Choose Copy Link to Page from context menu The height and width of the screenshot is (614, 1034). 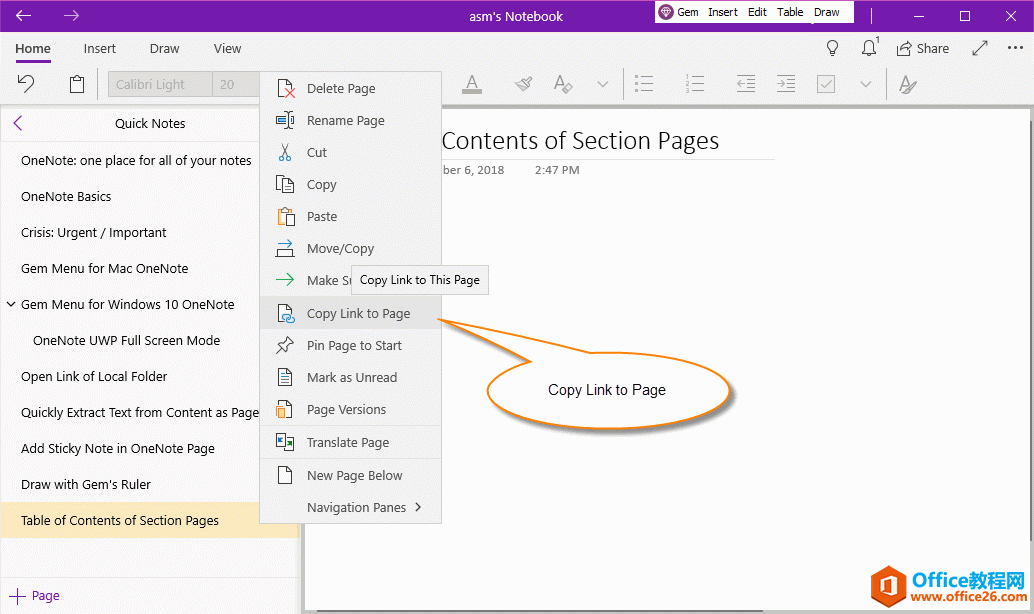[x=358, y=313]
